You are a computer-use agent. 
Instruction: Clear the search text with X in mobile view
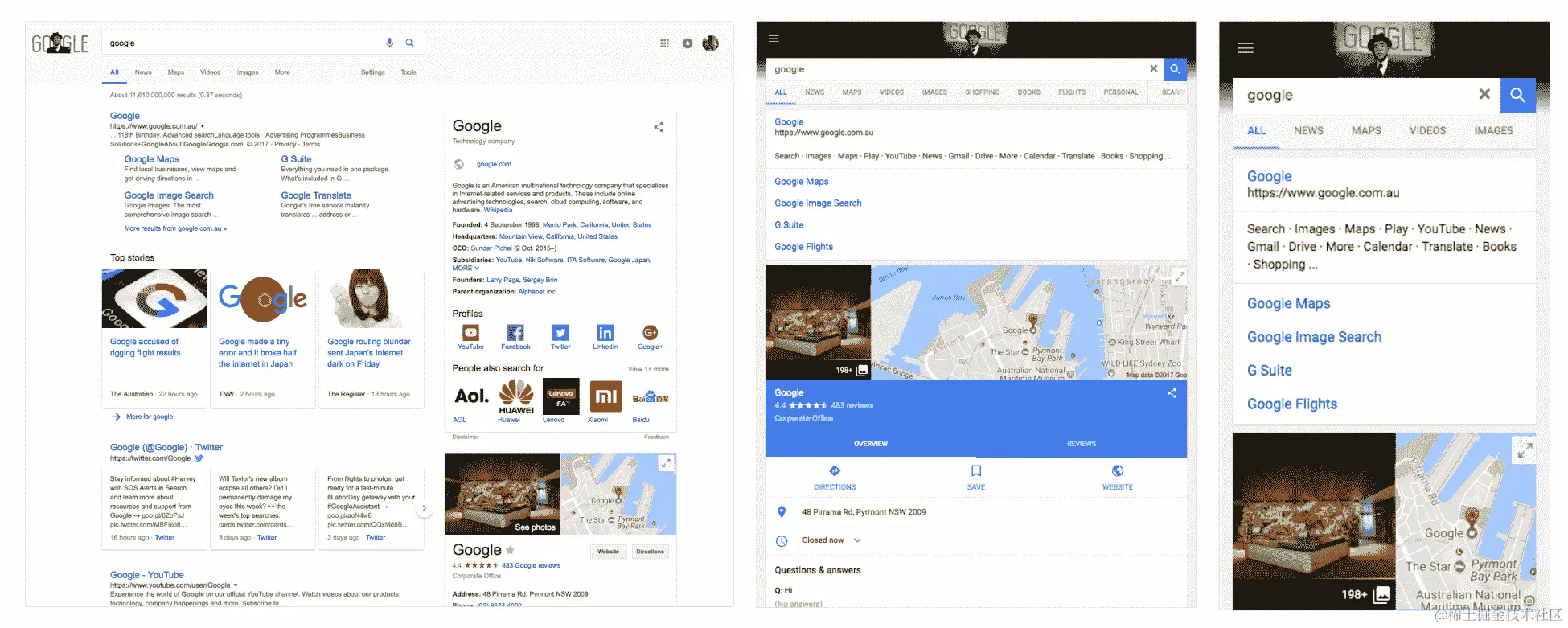click(1484, 94)
